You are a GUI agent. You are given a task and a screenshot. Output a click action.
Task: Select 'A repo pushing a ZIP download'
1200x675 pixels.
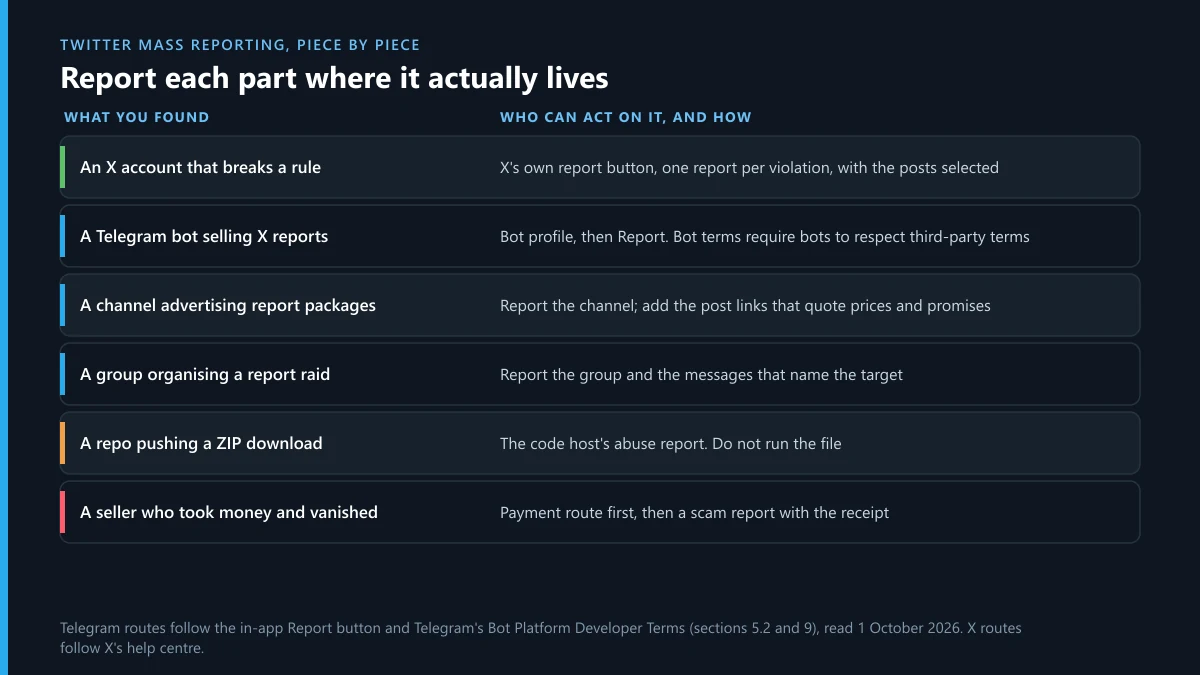click(201, 443)
